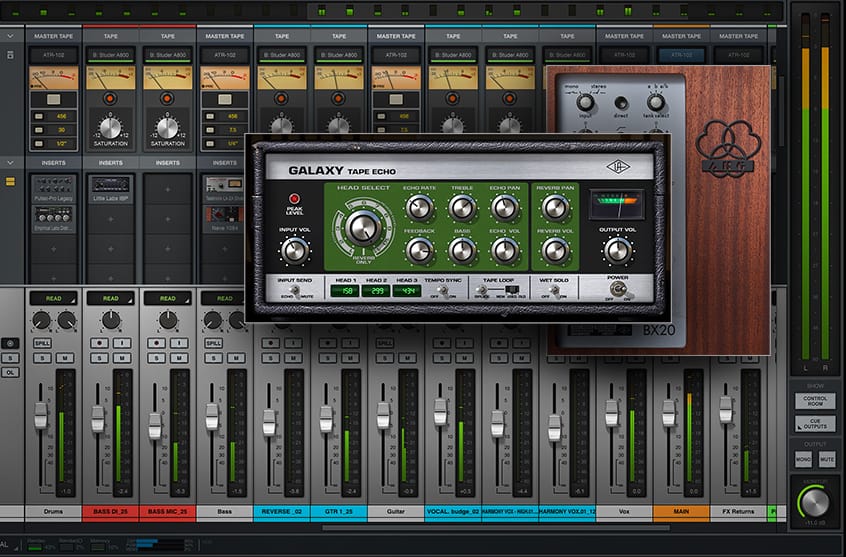Image resolution: width=846 pixels, height=557 pixels.
Task: Mute the monitor output
Action: pos(827,459)
